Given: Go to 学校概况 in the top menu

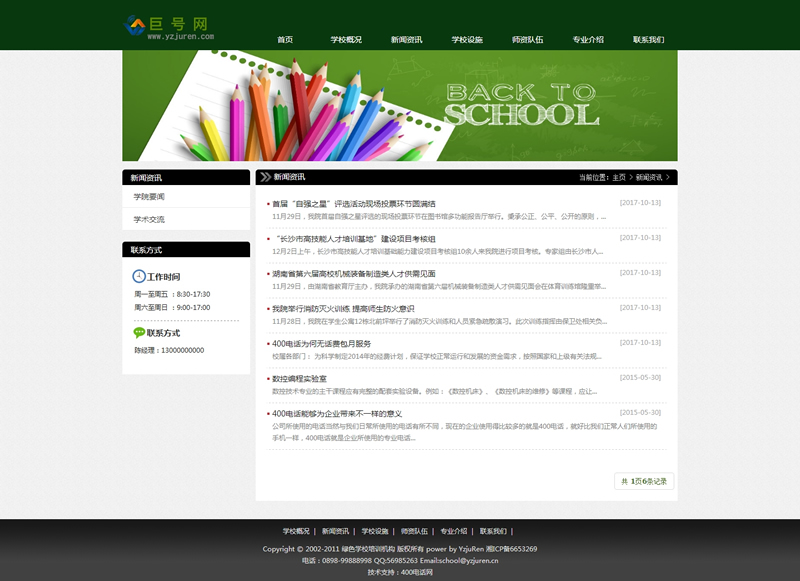Looking at the screenshot, I should tap(346, 40).
